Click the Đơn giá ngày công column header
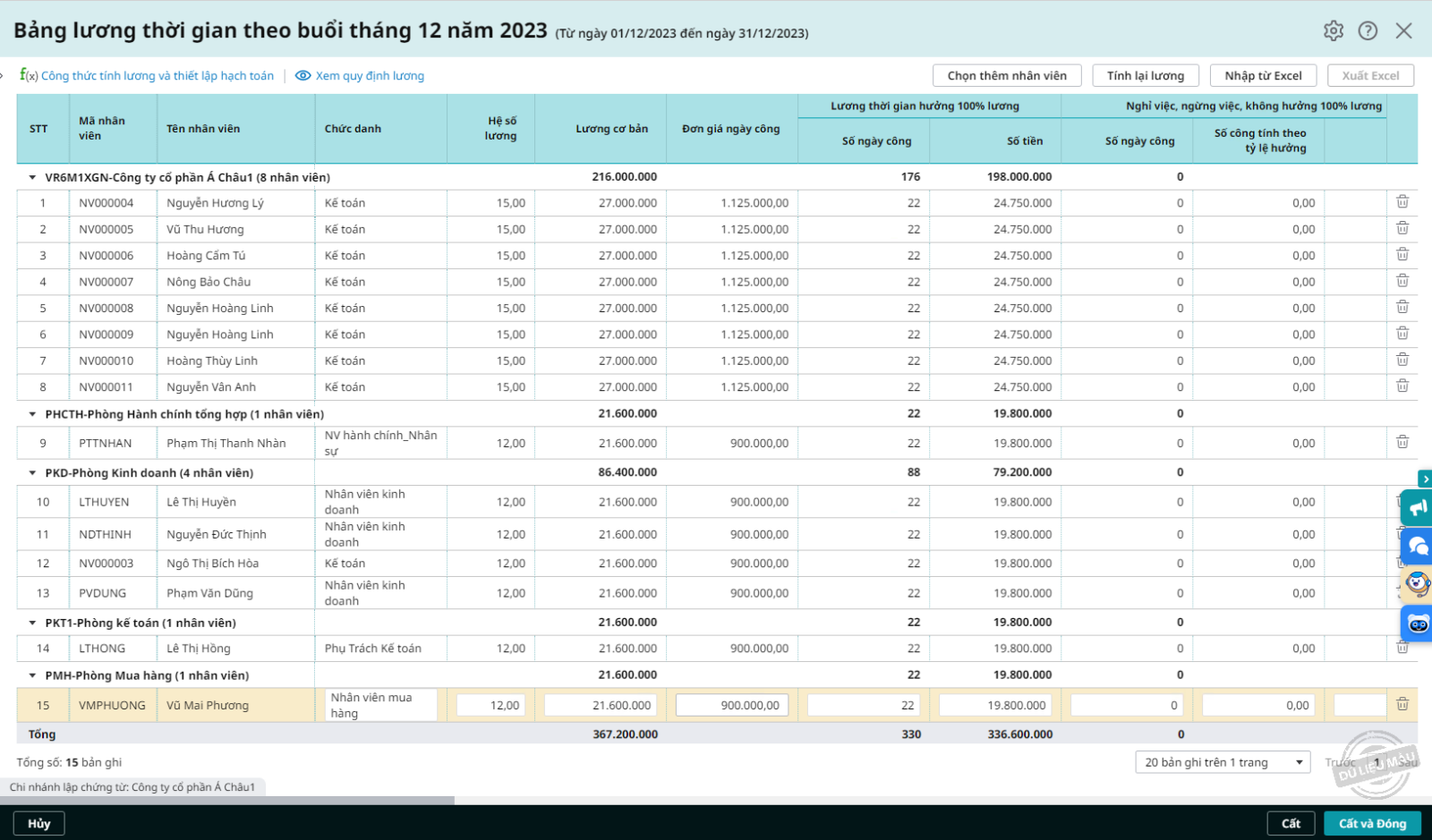The width and height of the screenshot is (1432, 840). (732, 129)
